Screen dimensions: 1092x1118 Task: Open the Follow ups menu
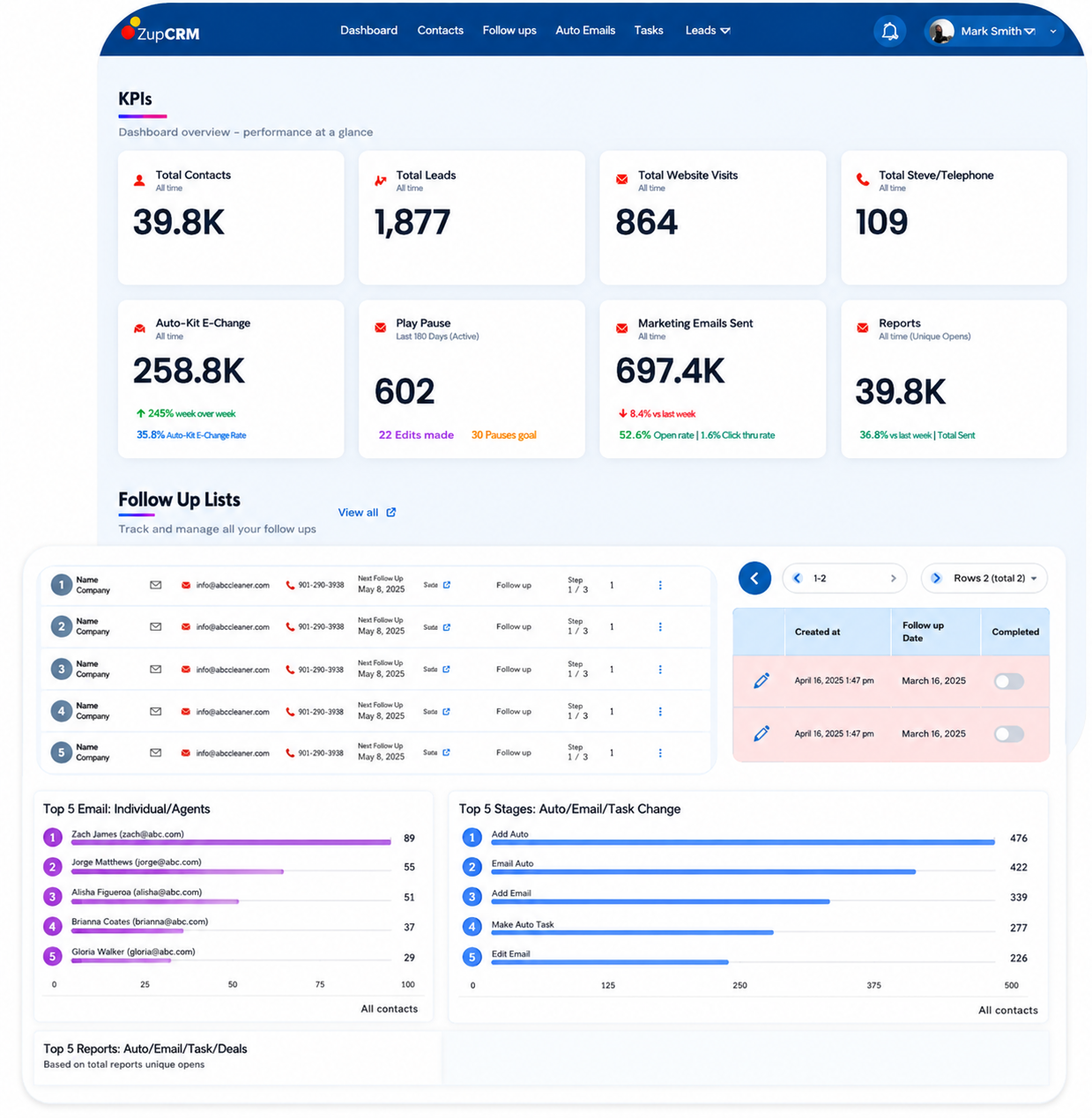(509, 30)
